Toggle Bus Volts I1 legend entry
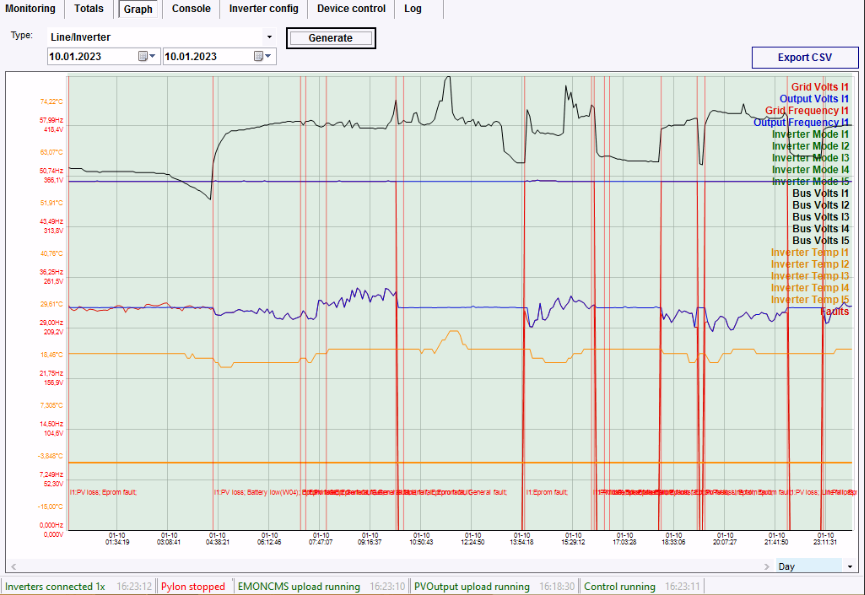Viewport: 865px width, 595px height. [x=821, y=193]
